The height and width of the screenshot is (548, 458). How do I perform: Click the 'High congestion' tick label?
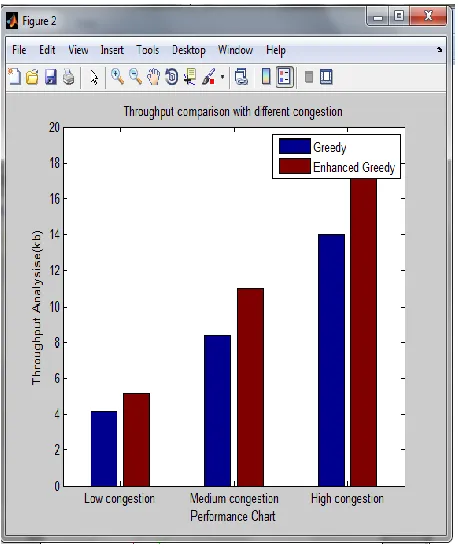(x=347, y=499)
